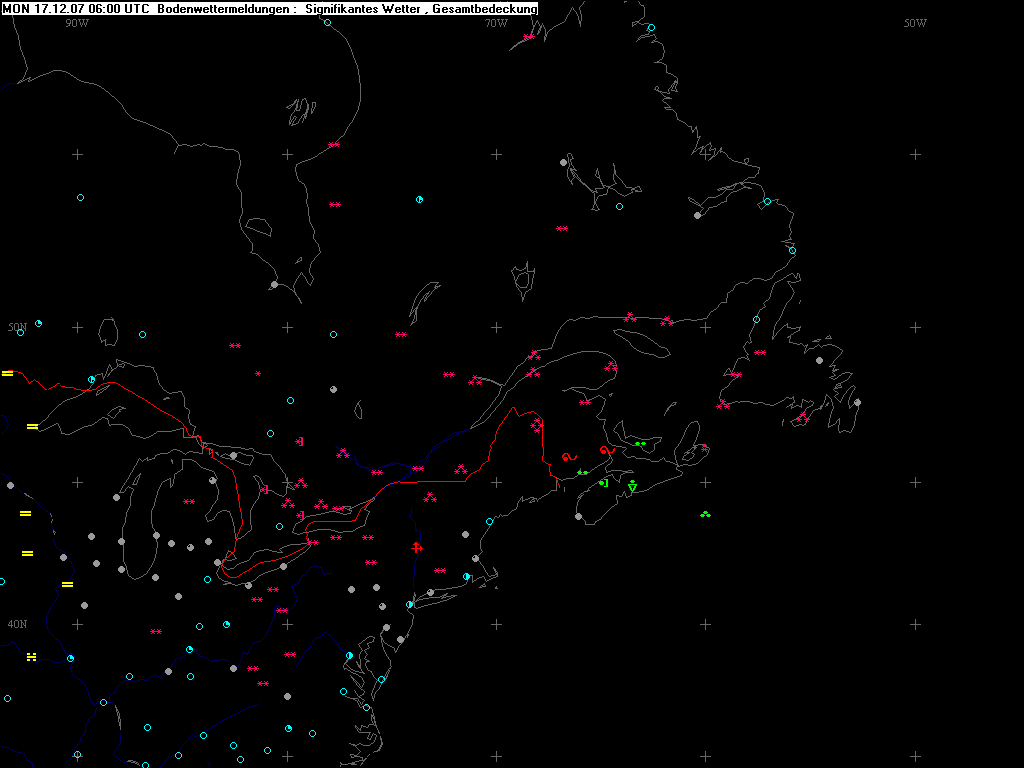The image size is (1024, 768).
Task: Click the western red drifting-snow curl symbol
Action: click(568, 456)
